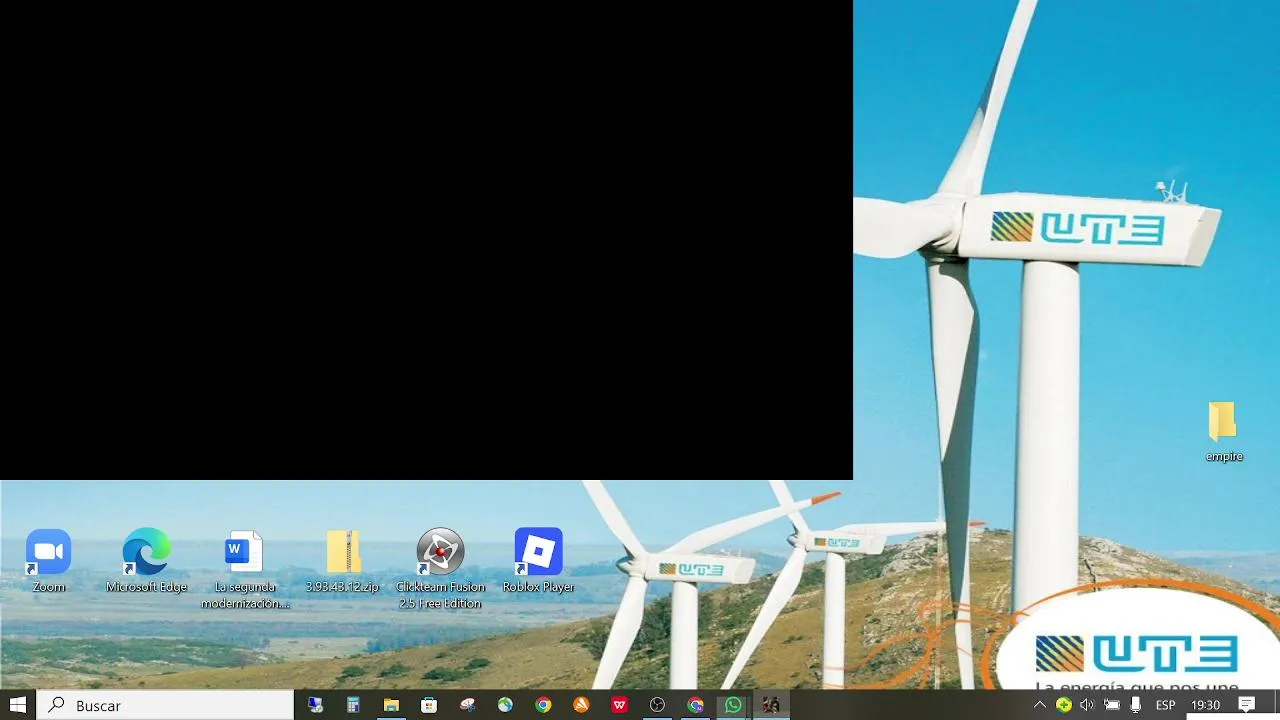Switch to the last running taskbar app
Image resolution: width=1280 pixels, height=720 pixels.
tap(771, 705)
